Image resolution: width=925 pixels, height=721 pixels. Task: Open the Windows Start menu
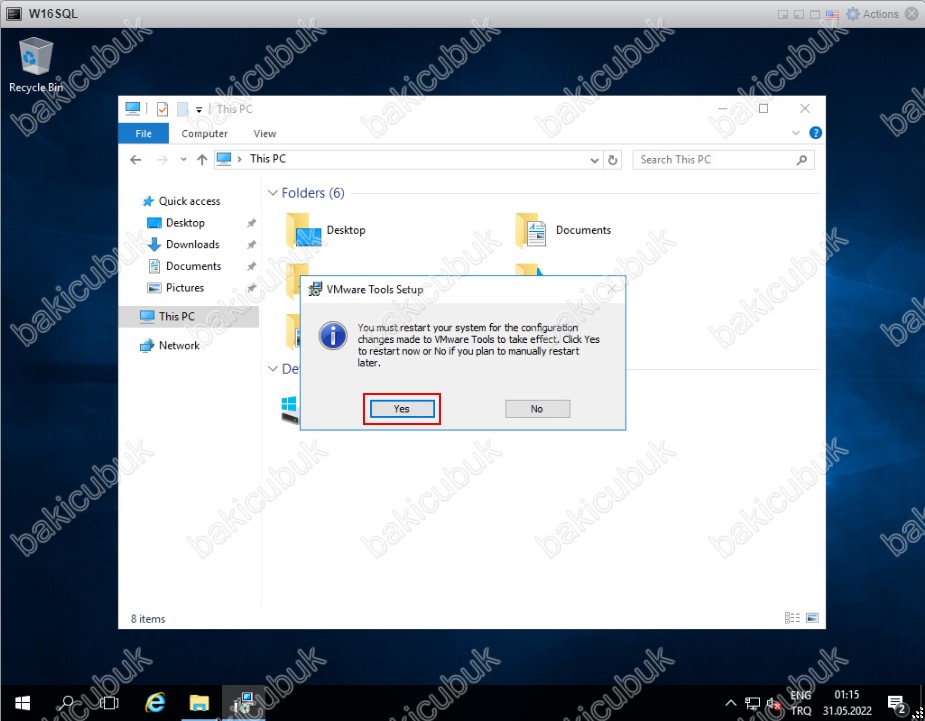tap(22, 703)
